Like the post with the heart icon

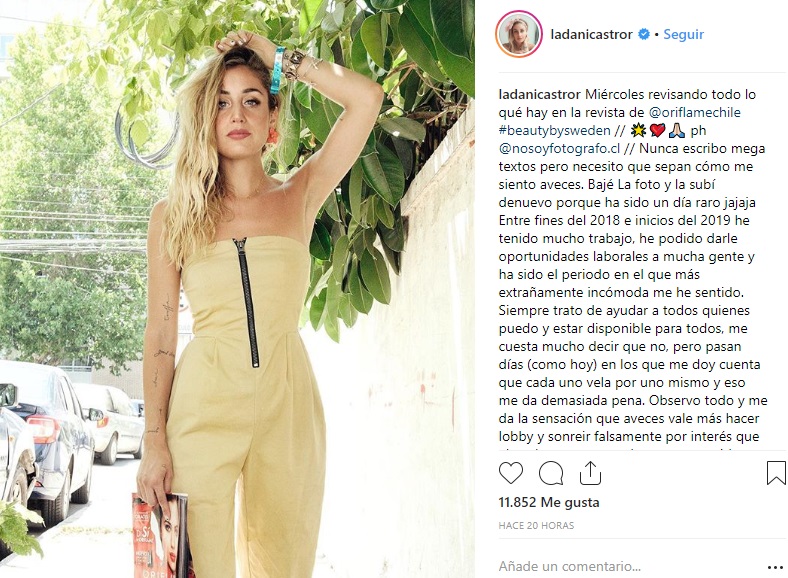511,473
